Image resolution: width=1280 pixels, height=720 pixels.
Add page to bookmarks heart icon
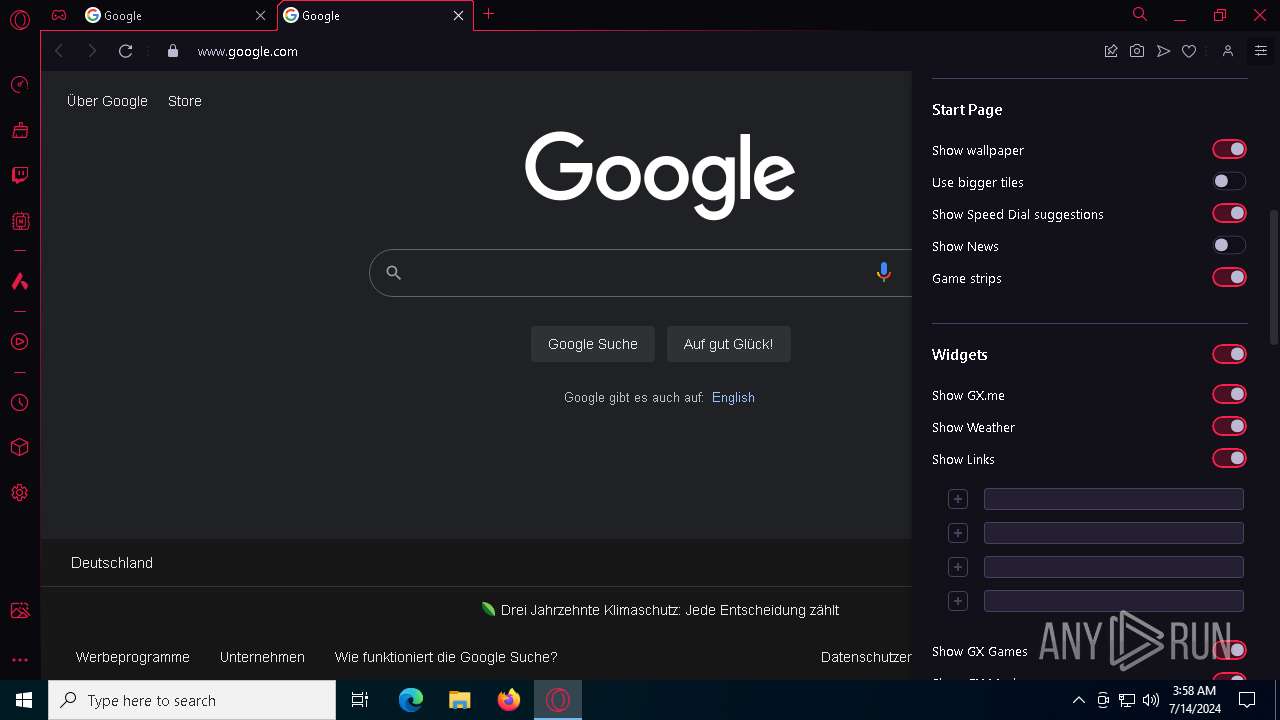tap(1189, 51)
